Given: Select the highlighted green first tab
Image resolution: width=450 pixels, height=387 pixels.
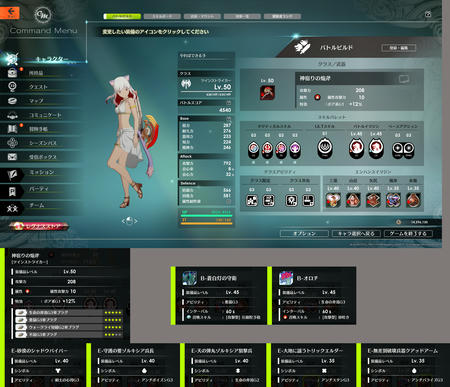Looking at the screenshot, I should (x=122, y=16).
